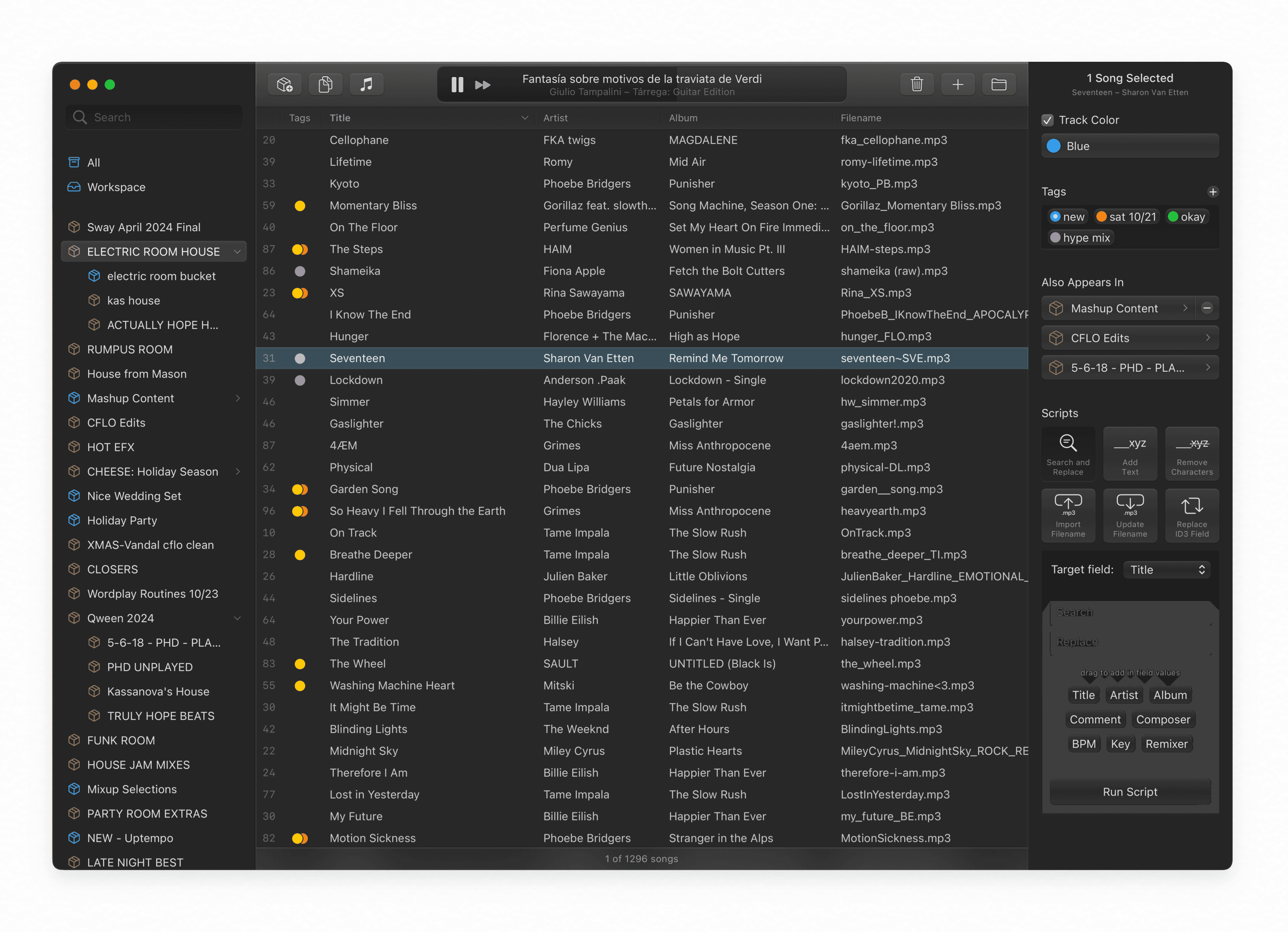Image resolution: width=1288 pixels, height=932 pixels.
Task: Open the RUMPUS ROOM crate
Action: (129, 349)
